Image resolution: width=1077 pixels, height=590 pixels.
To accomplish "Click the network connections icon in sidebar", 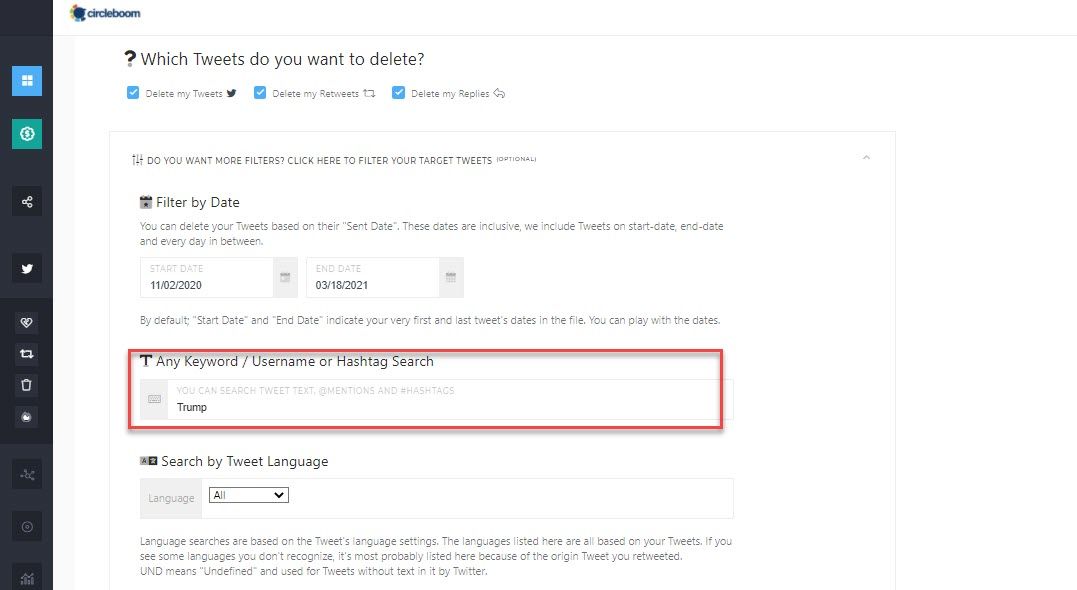I will [26, 474].
